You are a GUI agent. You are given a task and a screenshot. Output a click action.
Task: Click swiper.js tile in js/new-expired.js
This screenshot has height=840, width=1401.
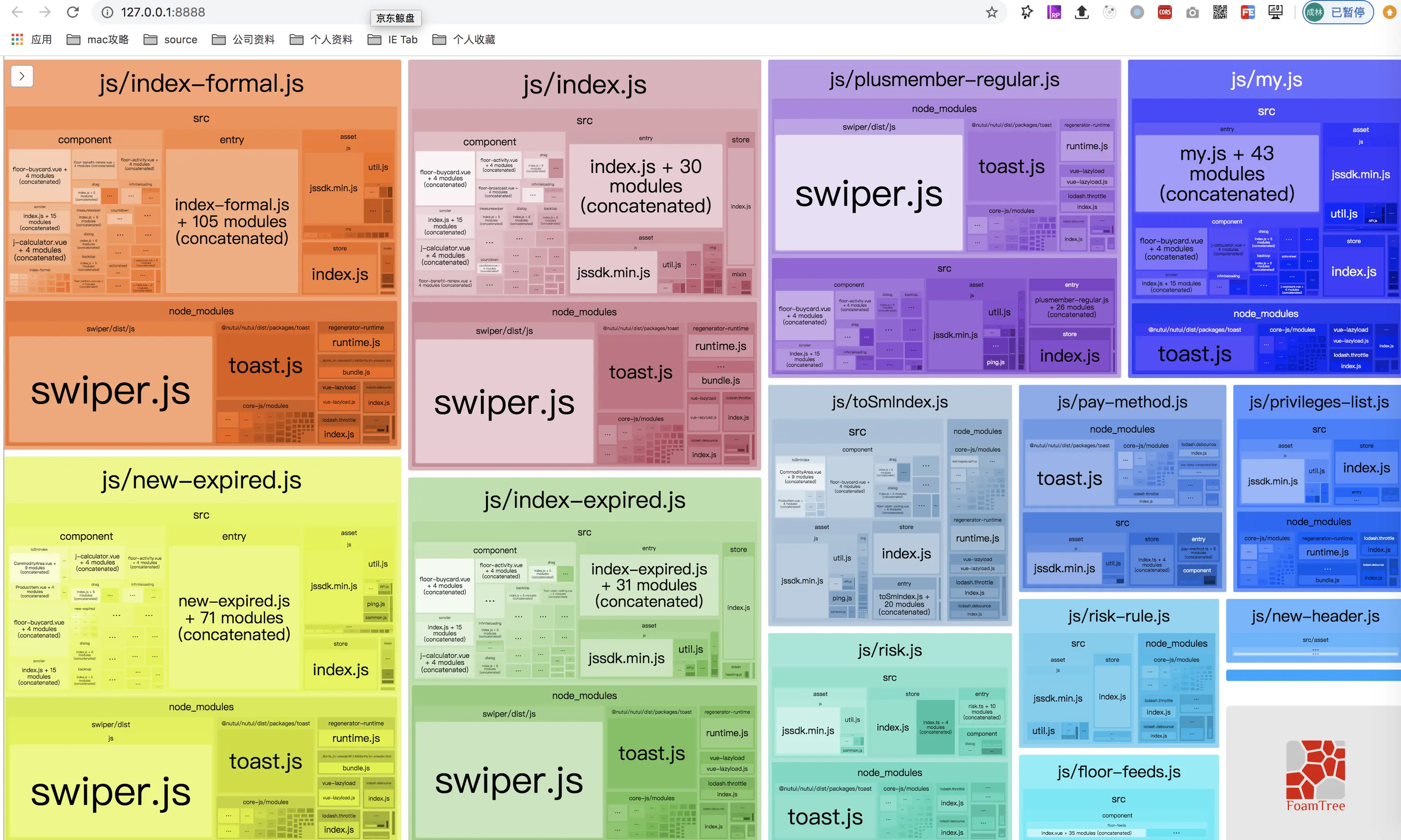(110, 792)
